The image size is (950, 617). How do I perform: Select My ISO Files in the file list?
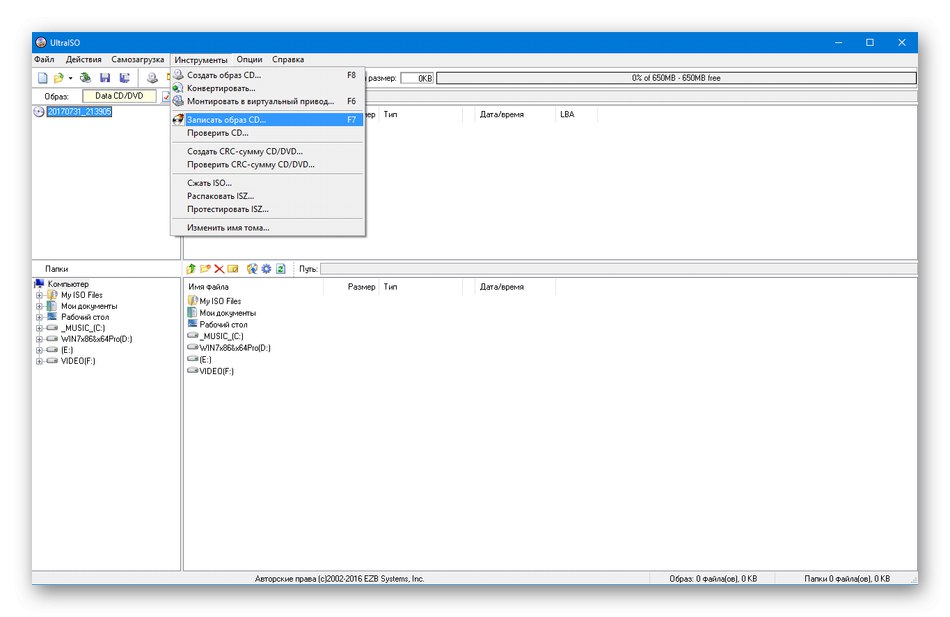point(220,301)
